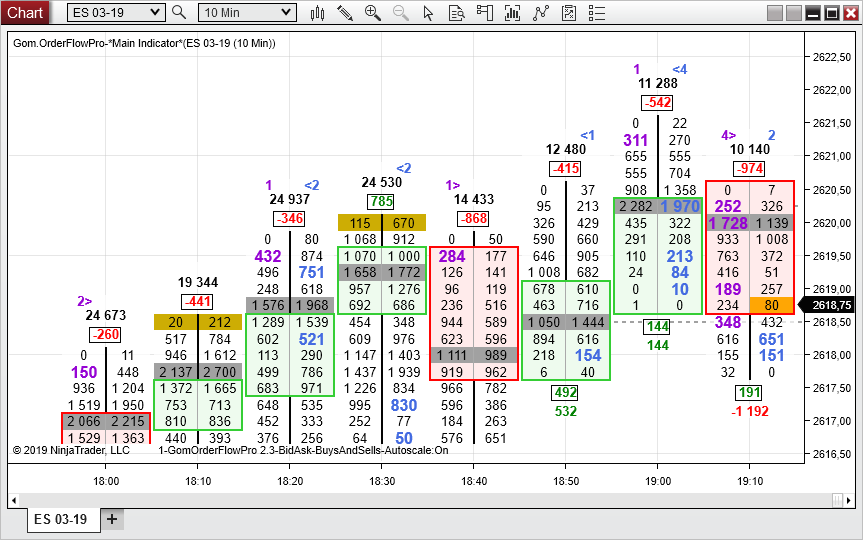Open the data box icon
863x540 pixels.
point(456,13)
